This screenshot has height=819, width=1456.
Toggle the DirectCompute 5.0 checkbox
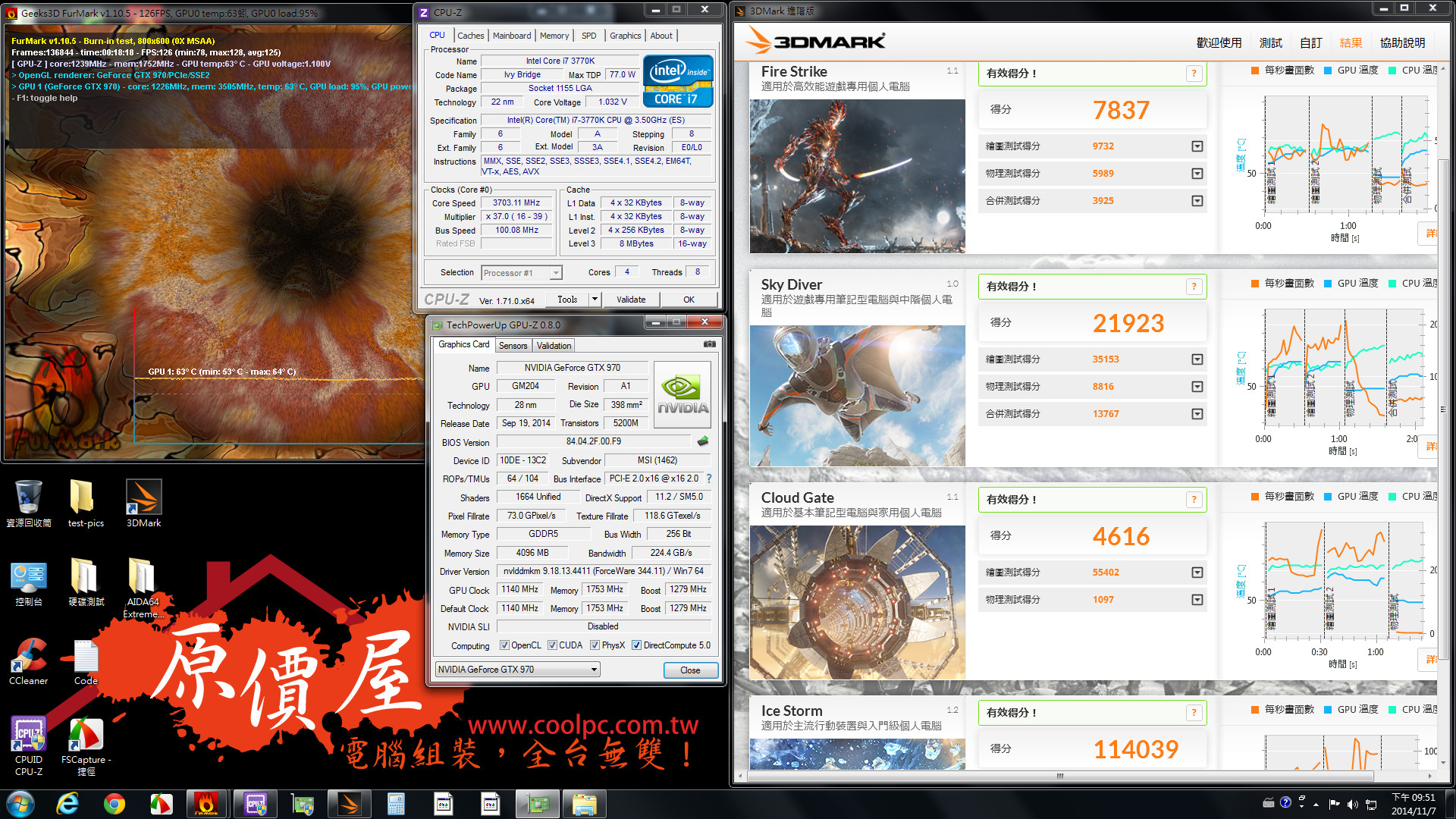coord(636,645)
